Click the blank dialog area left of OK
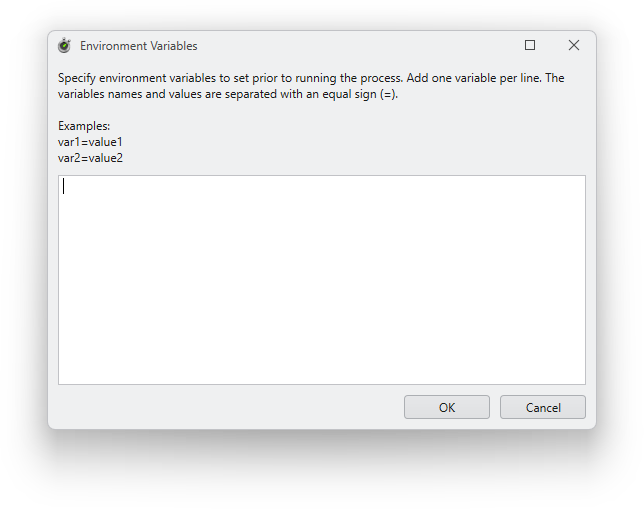The image size is (644, 509). click(230, 407)
